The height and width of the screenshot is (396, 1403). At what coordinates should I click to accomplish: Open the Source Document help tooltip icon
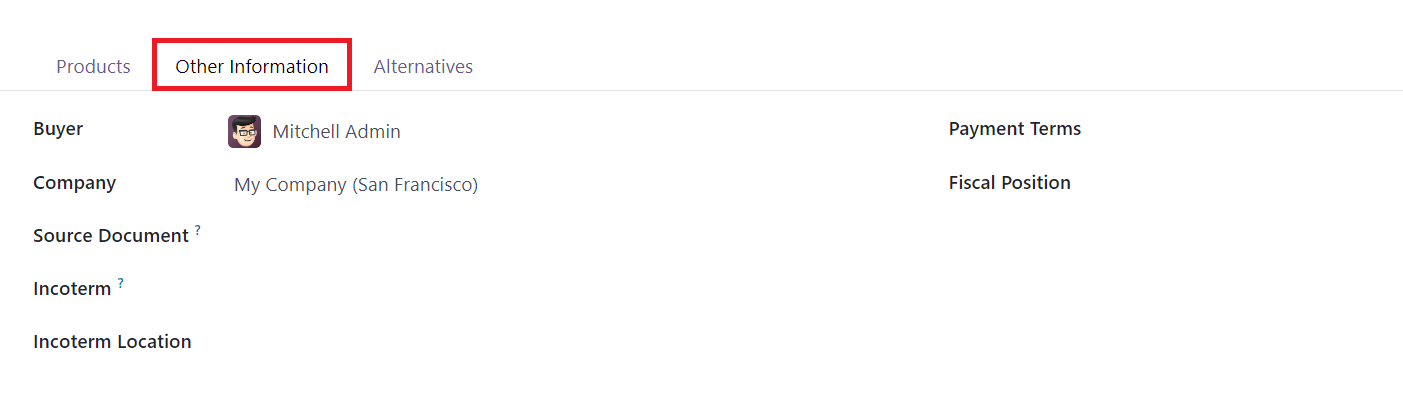coord(198,230)
